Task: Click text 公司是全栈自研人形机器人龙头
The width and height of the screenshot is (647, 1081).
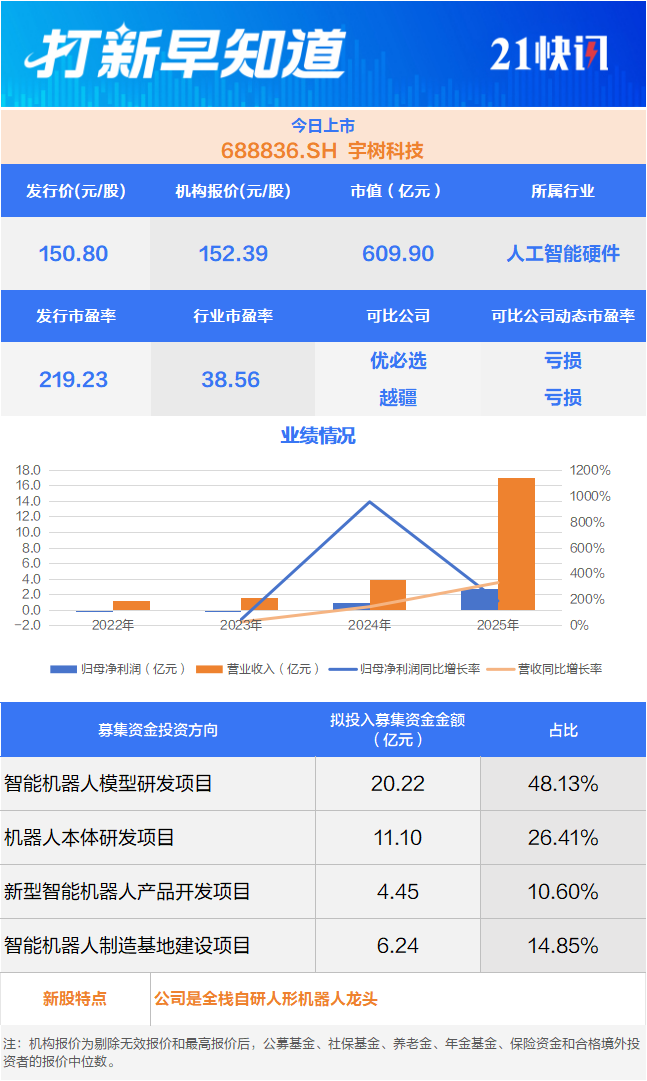Action: [266, 999]
